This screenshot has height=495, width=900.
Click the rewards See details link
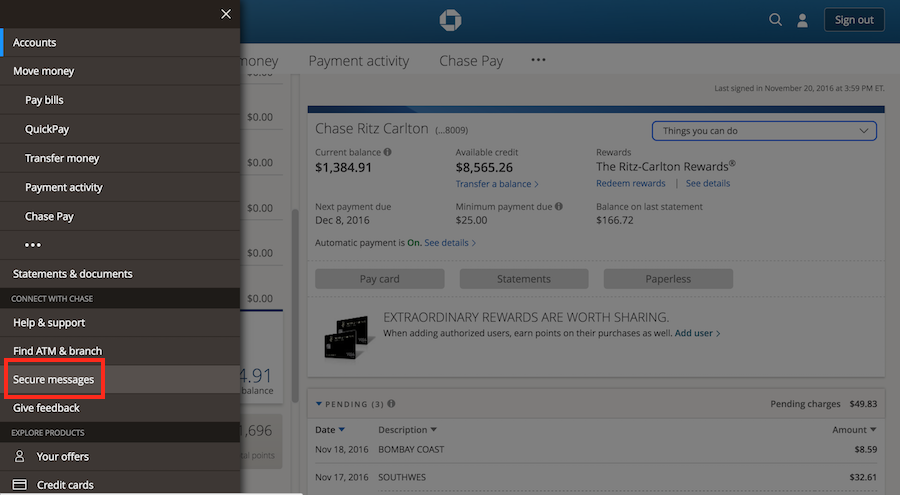tap(708, 183)
